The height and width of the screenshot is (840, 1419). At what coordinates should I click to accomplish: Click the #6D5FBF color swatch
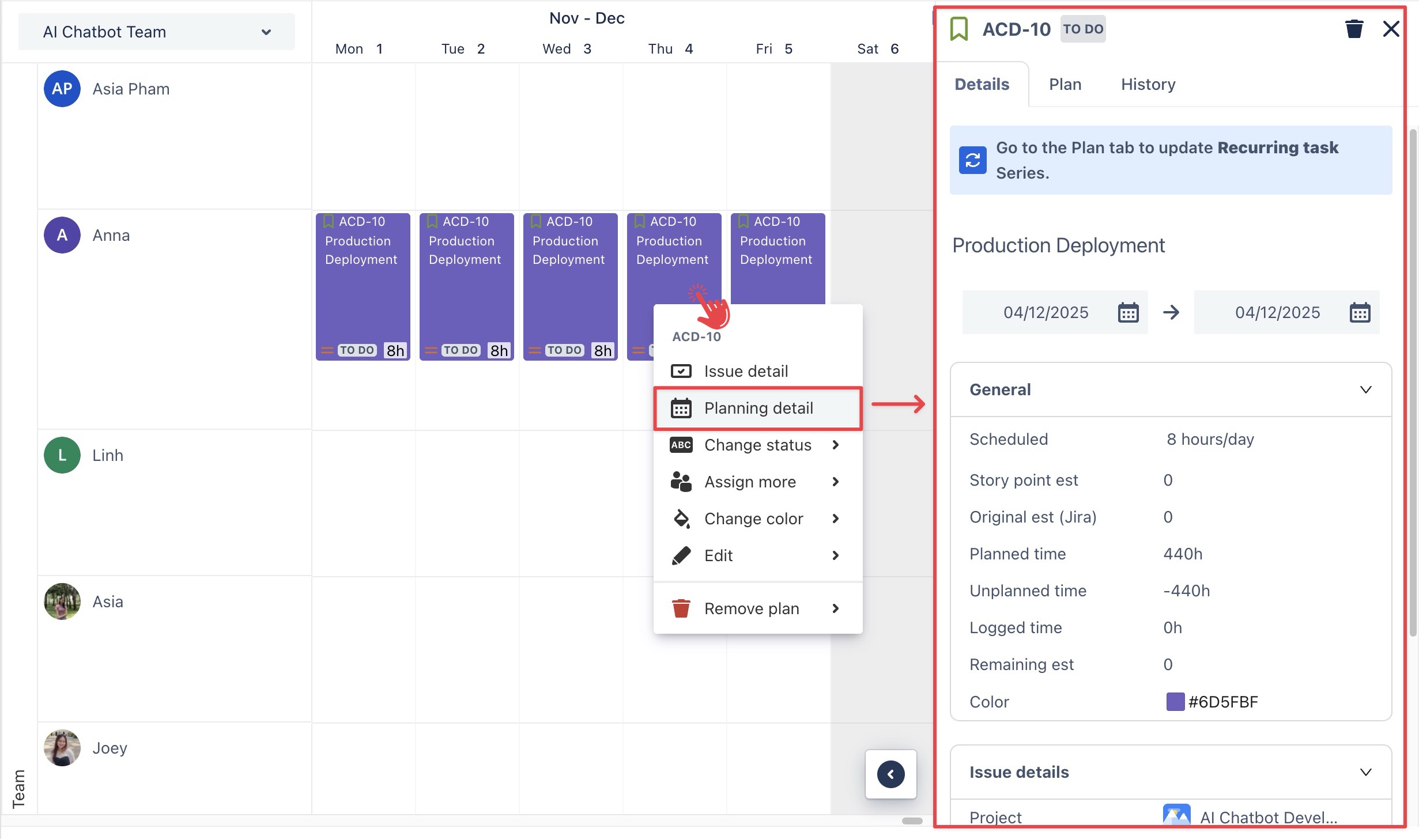pyautogui.click(x=1175, y=702)
